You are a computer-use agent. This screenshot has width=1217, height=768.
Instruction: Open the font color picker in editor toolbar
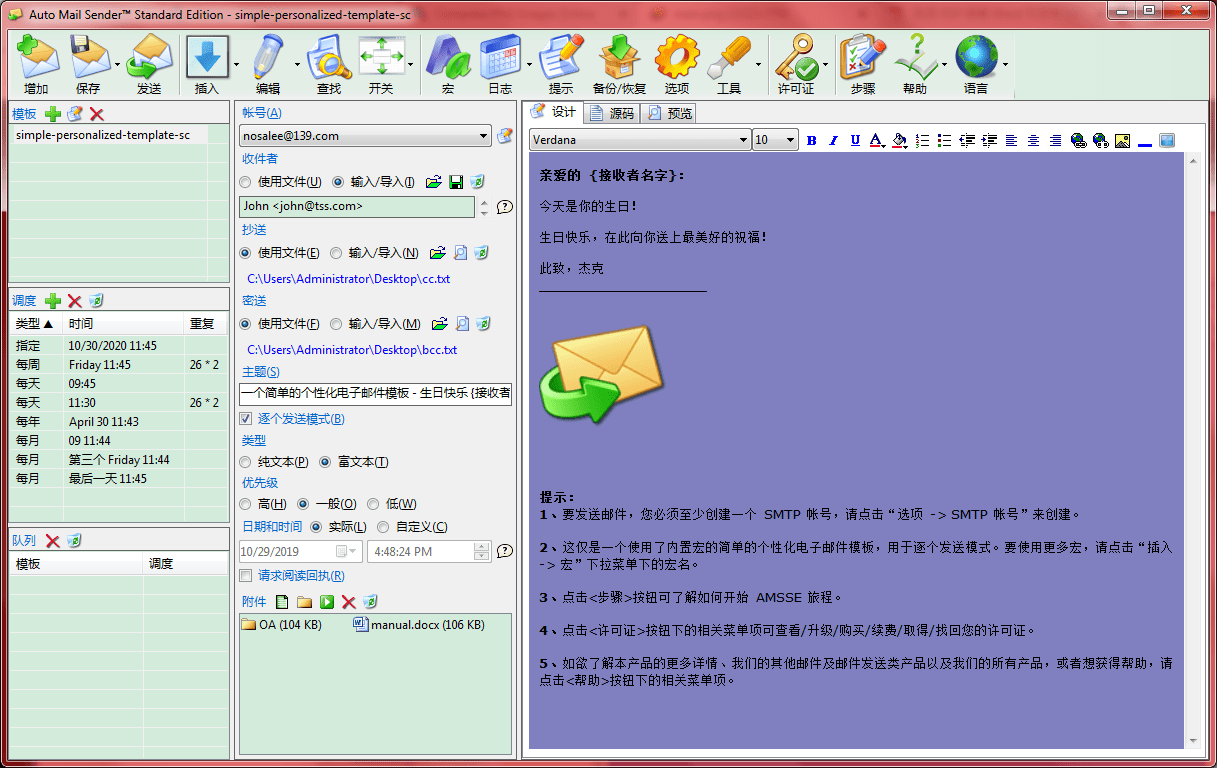click(877, 141)
